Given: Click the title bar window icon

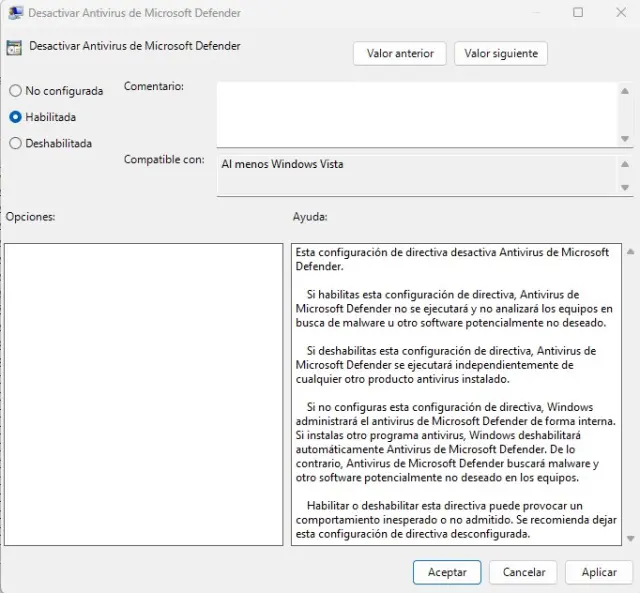Looking at the screenshot, I should (x=15, y=13).
